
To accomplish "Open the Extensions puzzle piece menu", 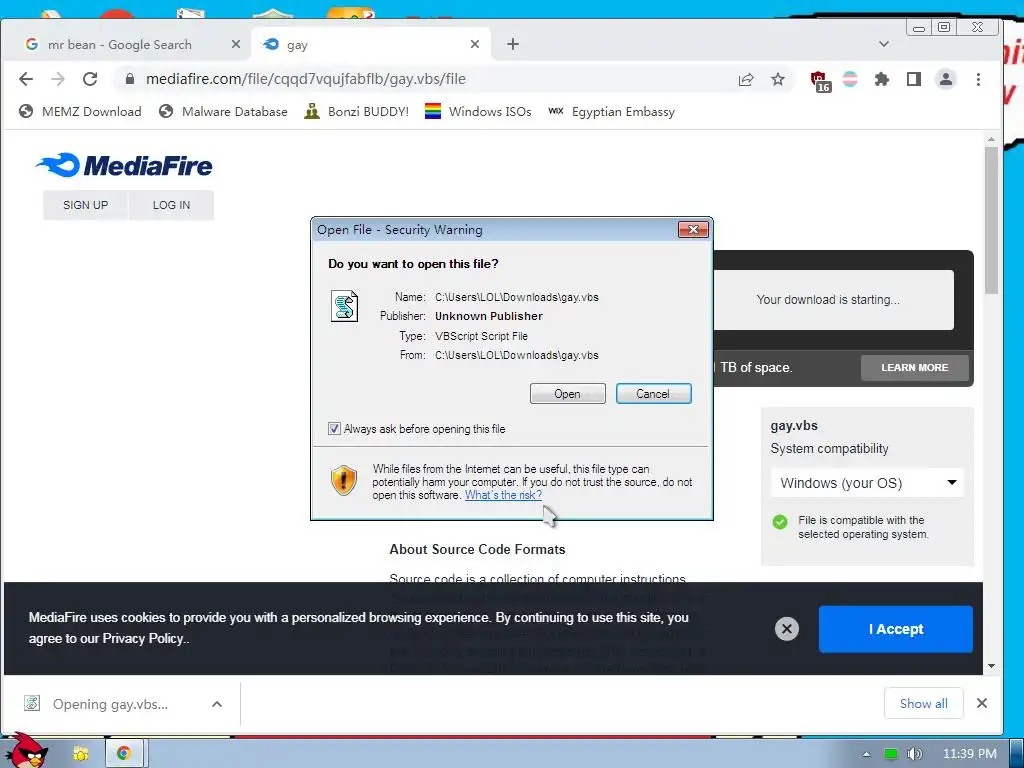I will [x=882, y=80].
